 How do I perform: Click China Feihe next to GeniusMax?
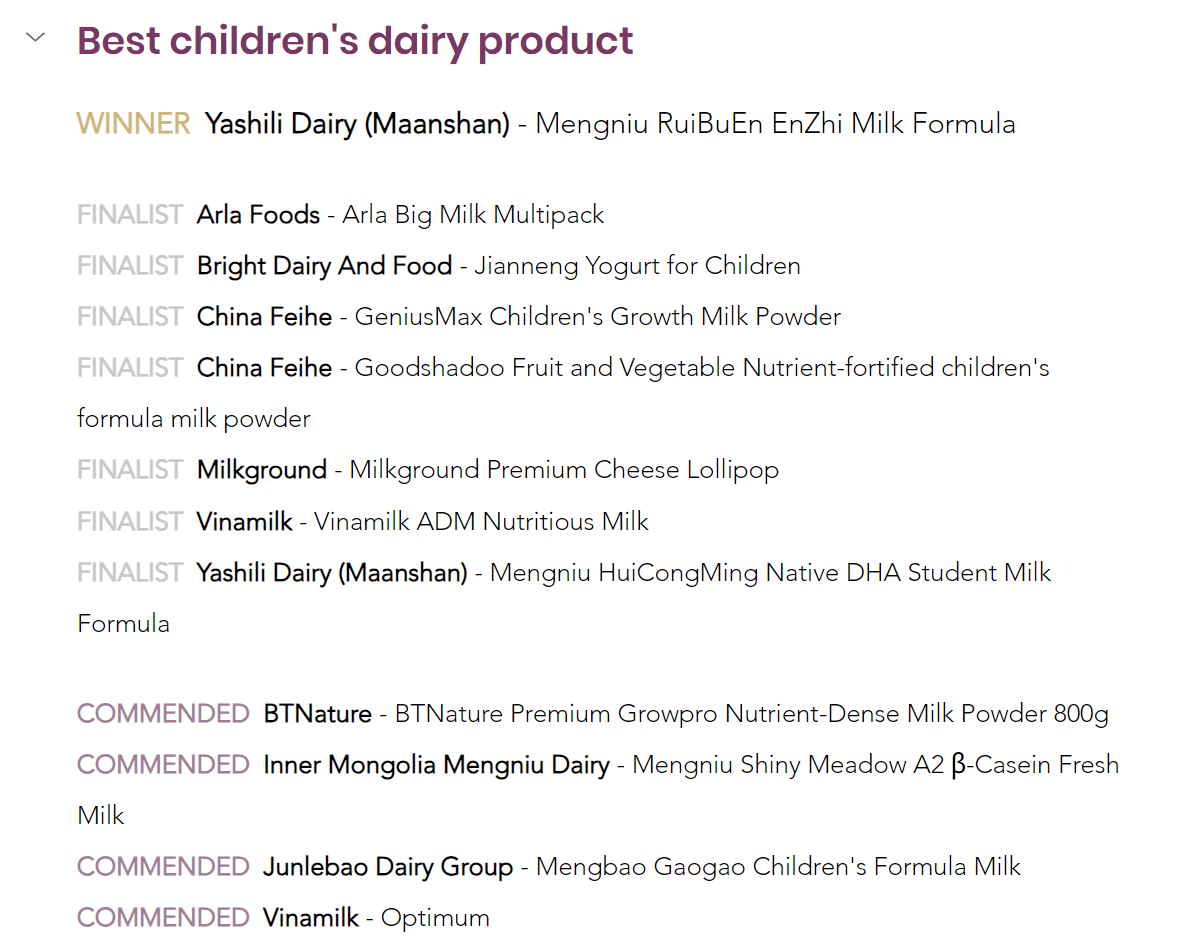[264, 317]
